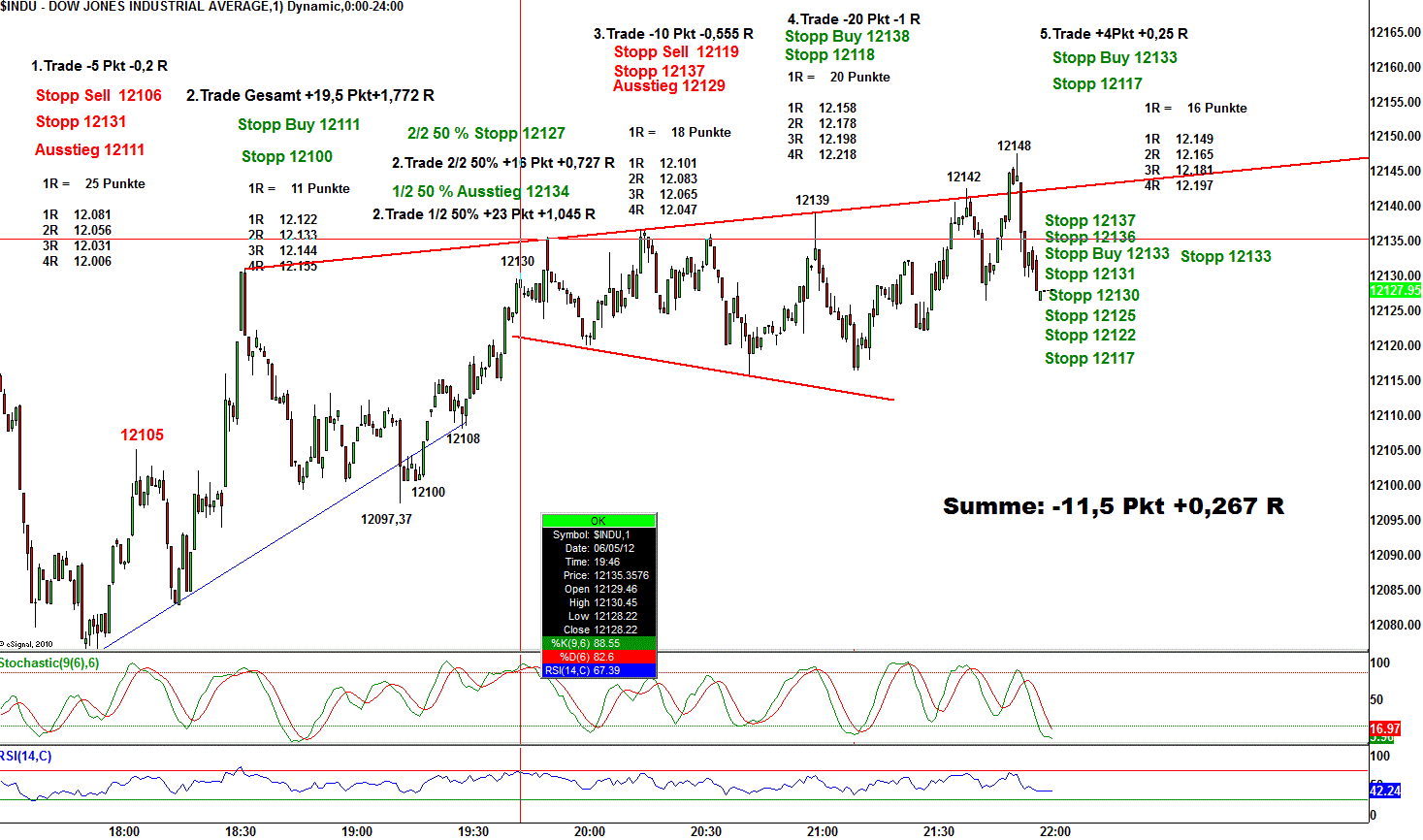Click the $INDU Dow Jones chart title
The image size is (1423, 840).
[202, 7]
